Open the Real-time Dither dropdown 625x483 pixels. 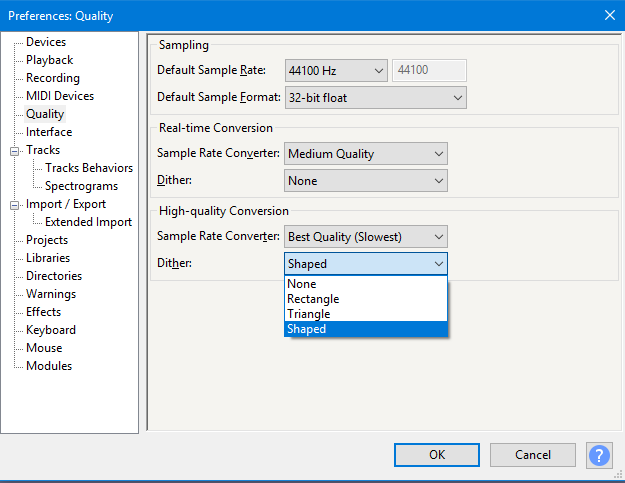365,181
